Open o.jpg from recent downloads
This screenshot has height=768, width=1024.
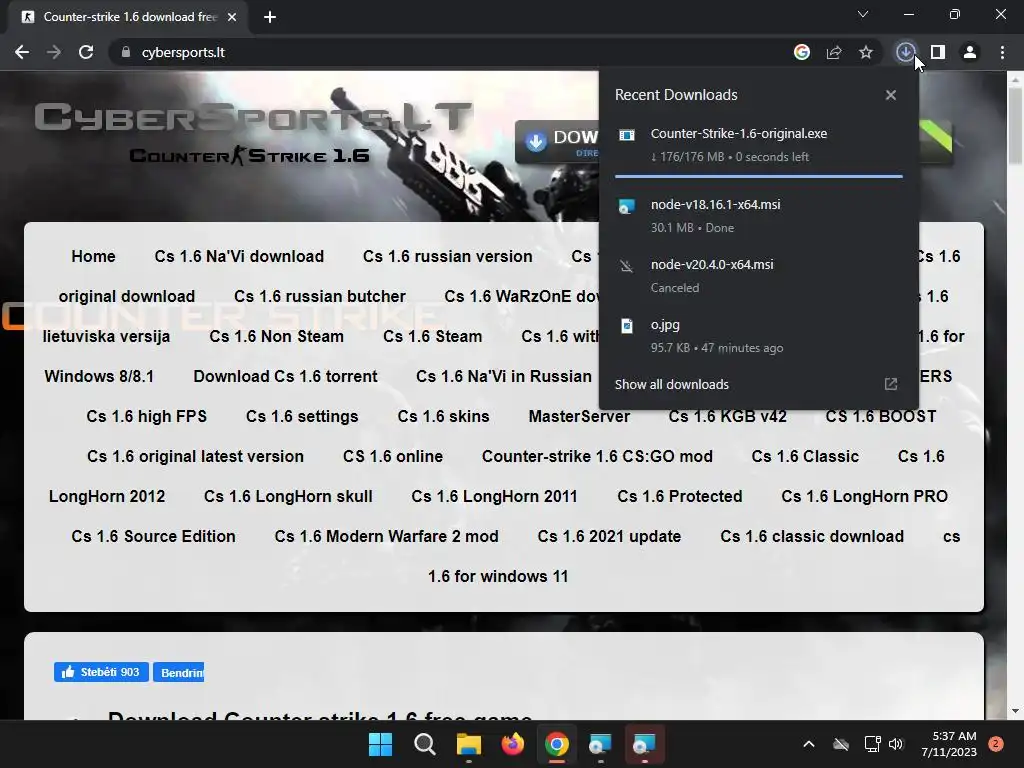[759, 336]
